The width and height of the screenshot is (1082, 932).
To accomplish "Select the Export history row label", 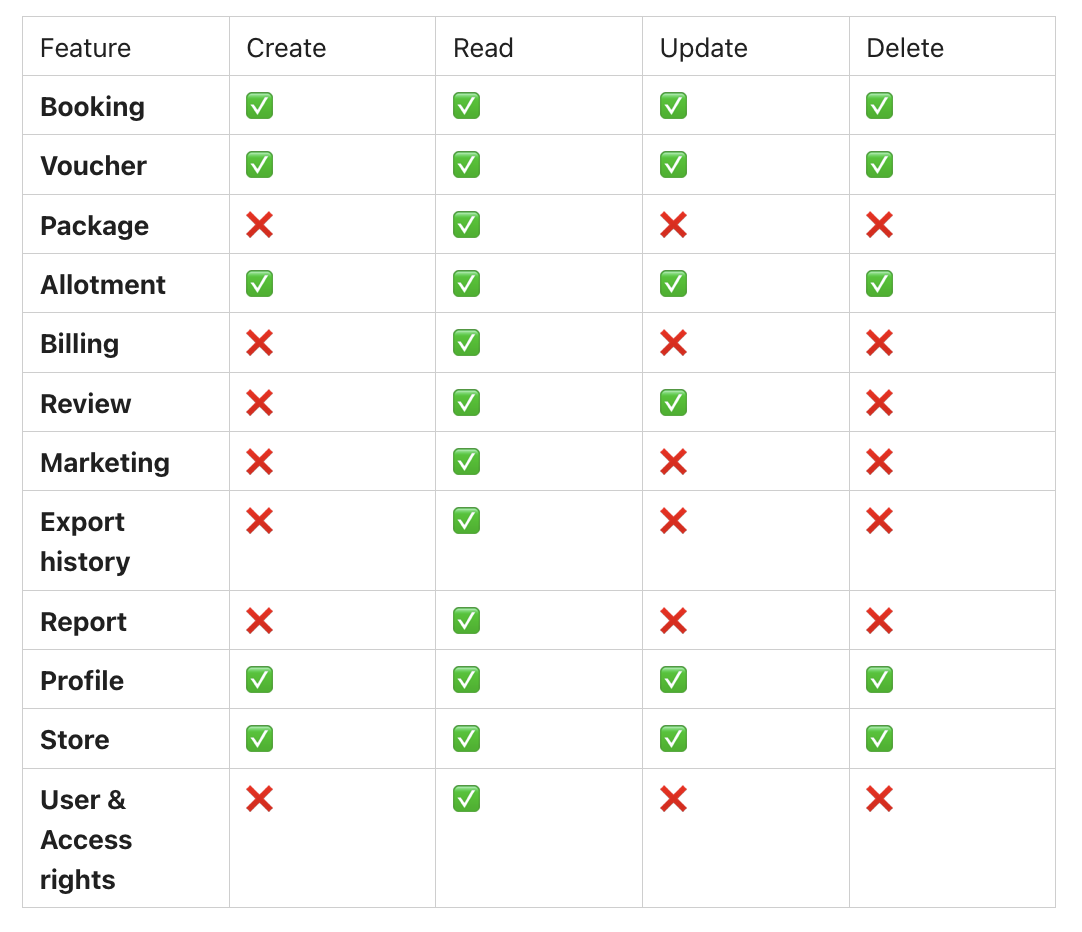I will click(x=84, y=541).
